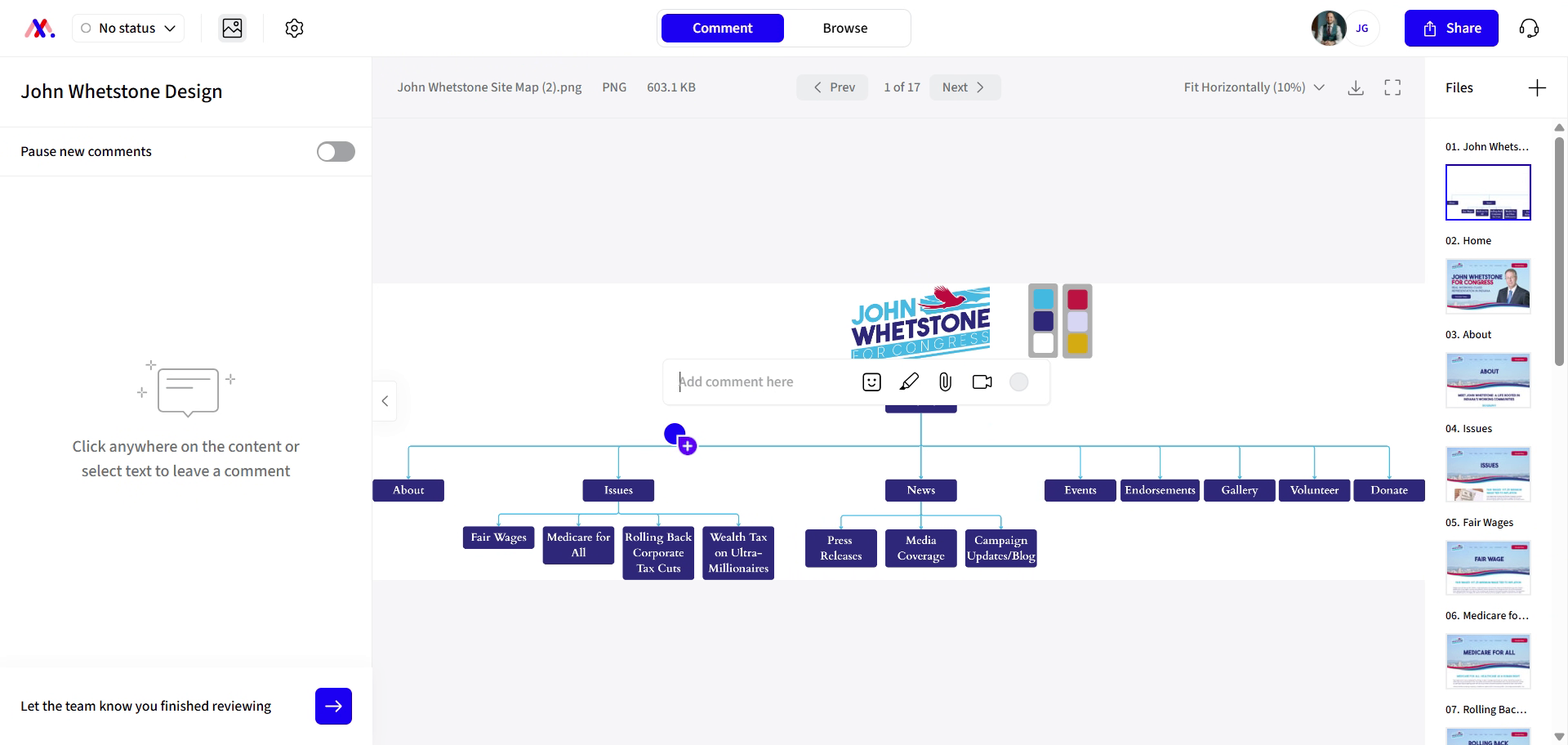The height and width of the screenshot is (745, 1568).
Task: Click the Press Releases node in site map
Action: tap(840, 548)
